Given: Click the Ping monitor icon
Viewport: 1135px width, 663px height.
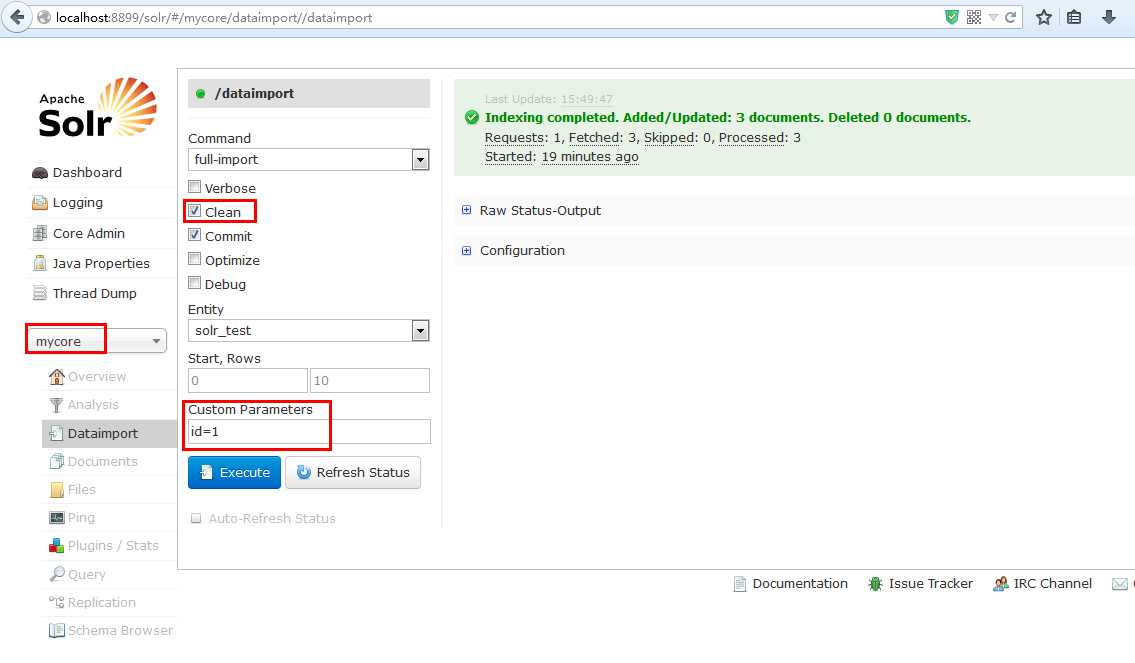Looking at the screenshot, I should [x=56, y=518].
